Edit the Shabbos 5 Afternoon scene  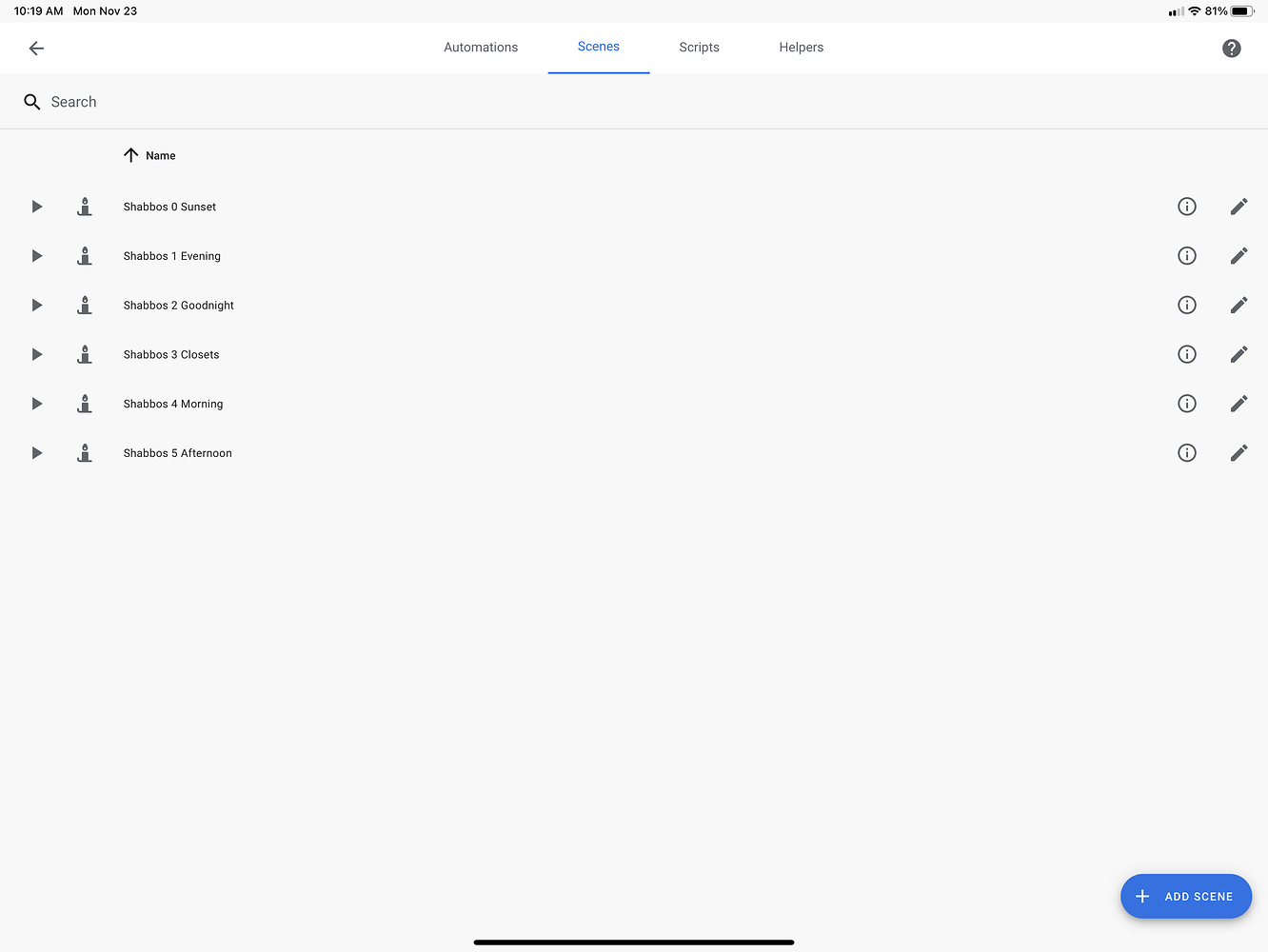pyautogui.click(x=1238, y=452)
